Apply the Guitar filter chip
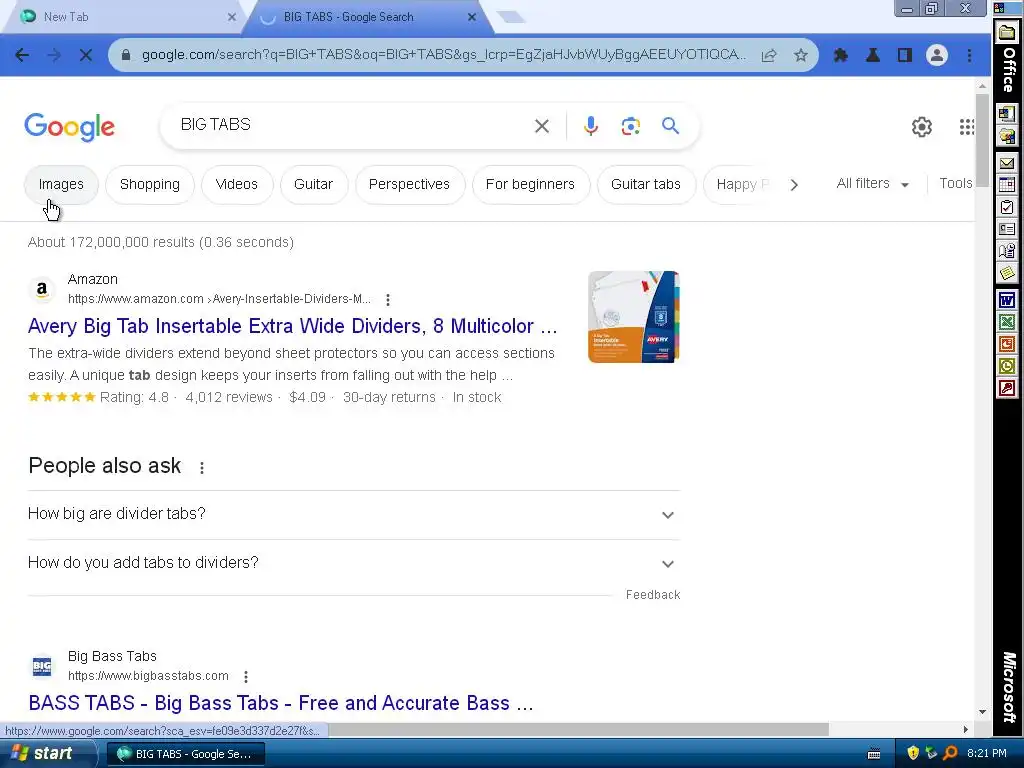Screen dimensions: 1024x768 (313, 185)
